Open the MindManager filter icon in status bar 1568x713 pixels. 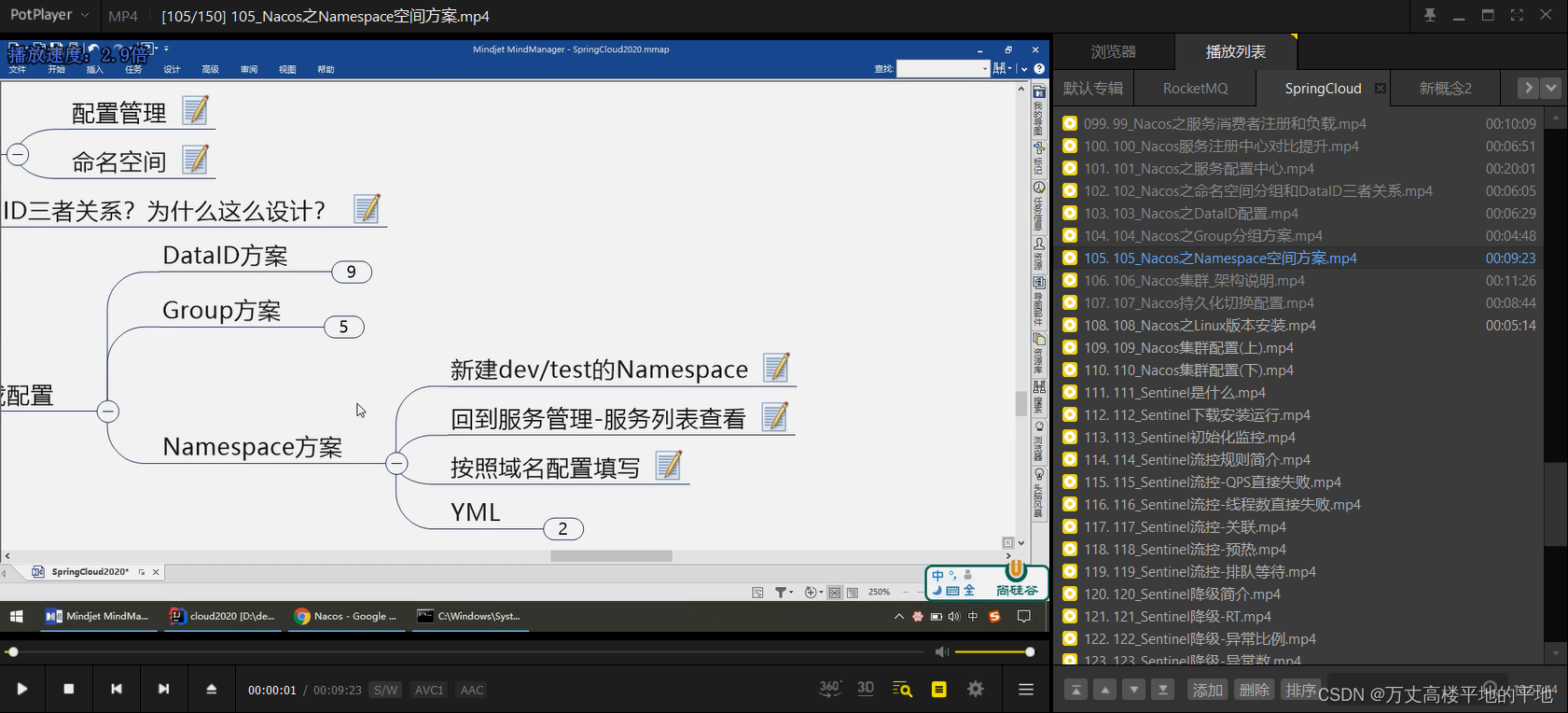(782, 592)
